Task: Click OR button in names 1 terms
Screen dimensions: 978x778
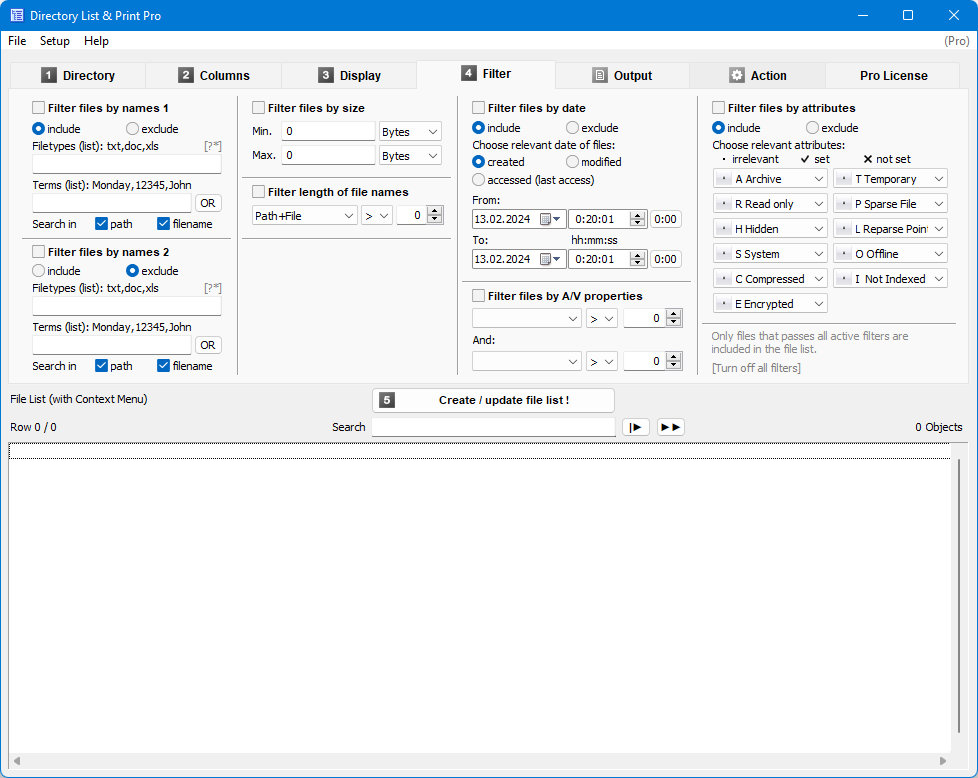Action: pos(208,203)
